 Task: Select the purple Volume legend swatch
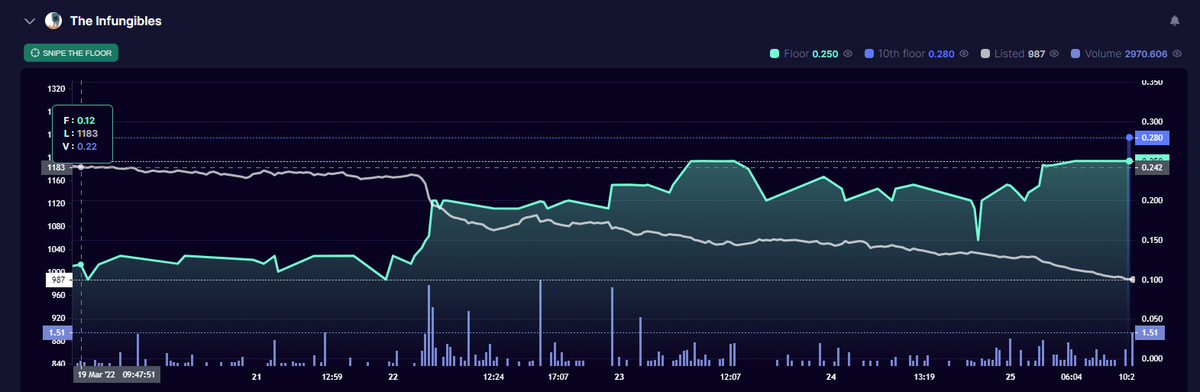(x=1075, y=53)
